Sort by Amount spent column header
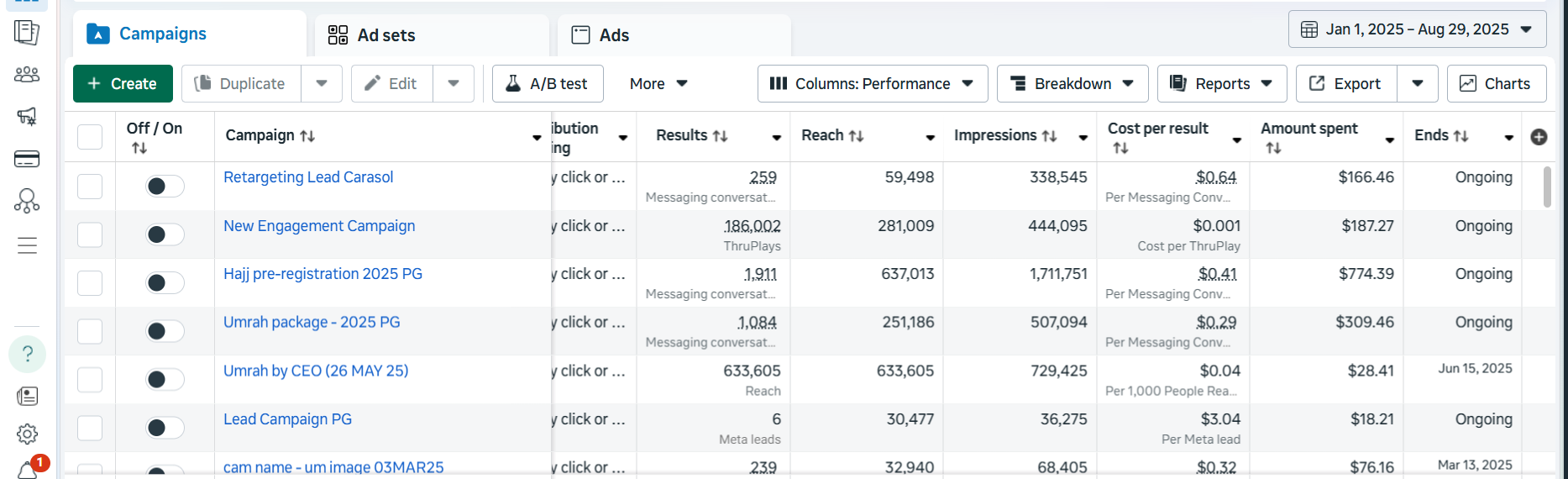The width and height of the screenshot is (1568, 479). tap(1308, 129)
